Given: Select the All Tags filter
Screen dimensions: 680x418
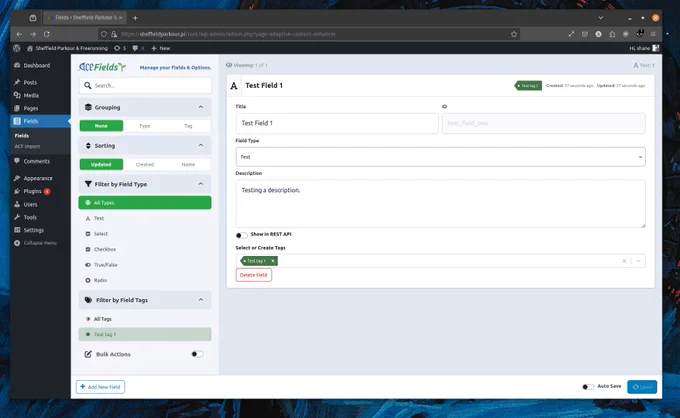Looking at the screenshot, I should (x=145, y=319).
